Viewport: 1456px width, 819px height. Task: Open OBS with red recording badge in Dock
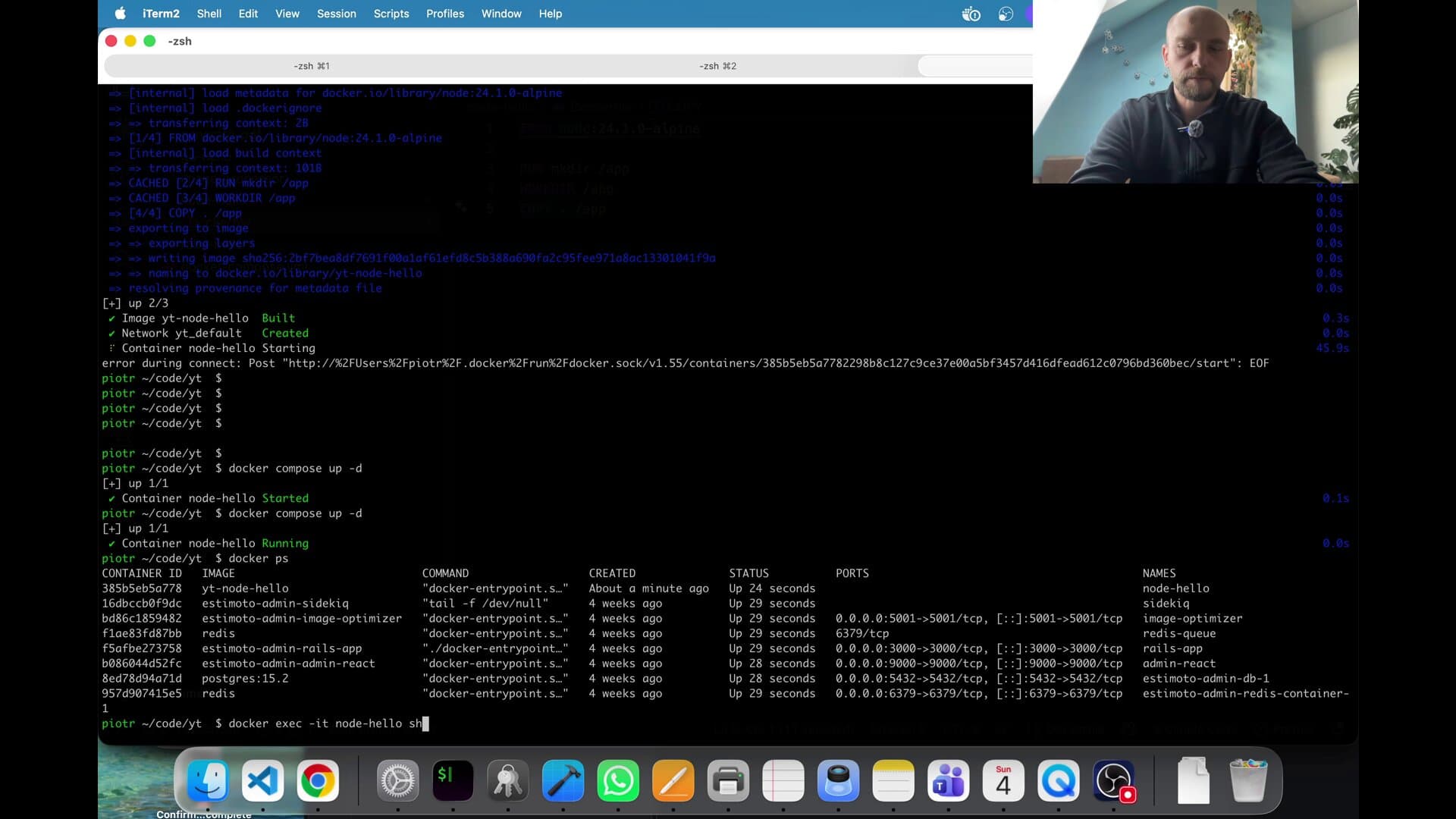pos(1113,780)
